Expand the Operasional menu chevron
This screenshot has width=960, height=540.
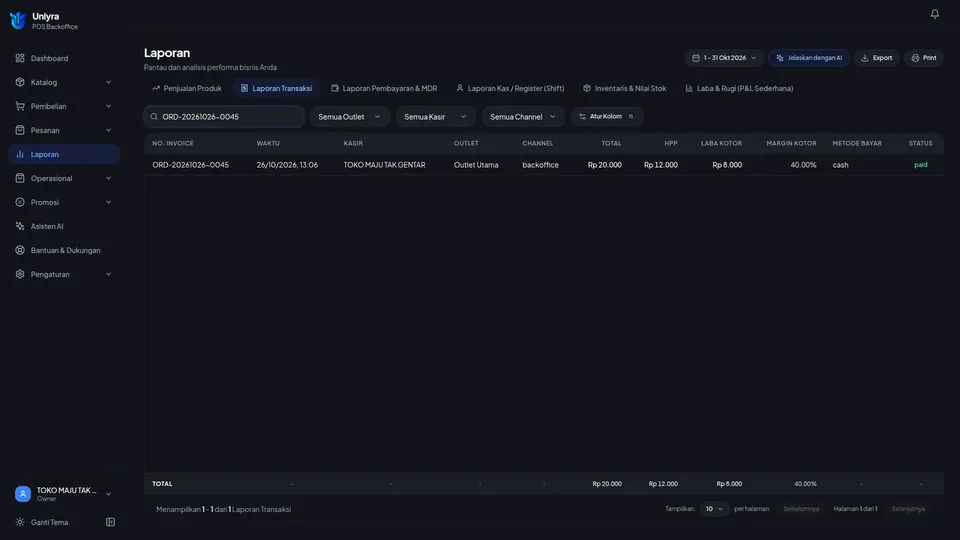[x=108, y=178]
